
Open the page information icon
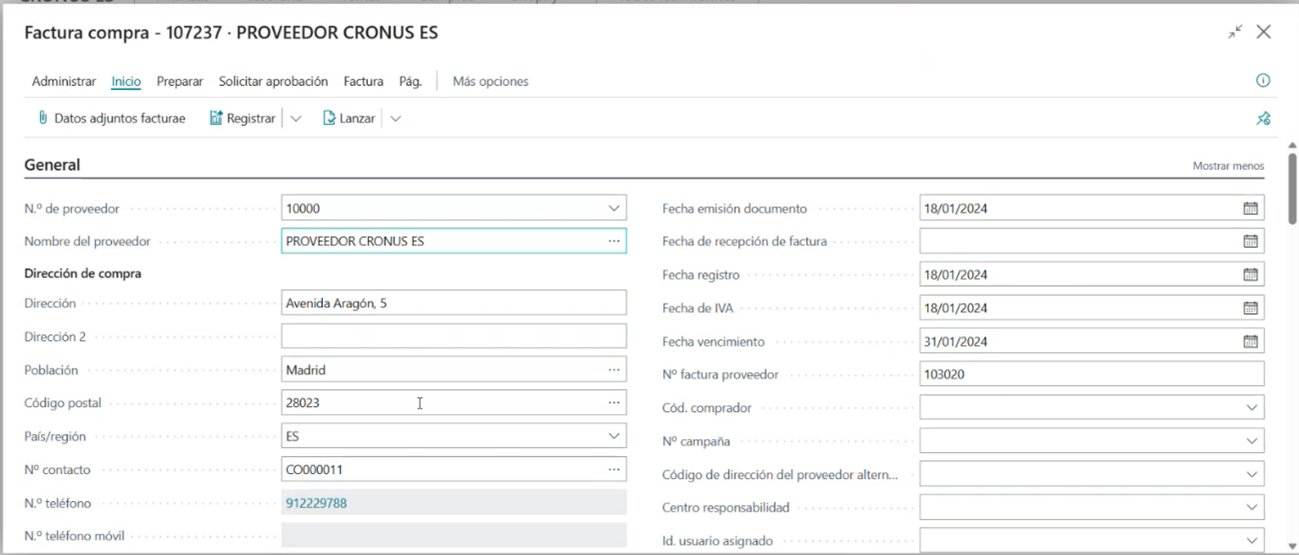(1263, 81)
